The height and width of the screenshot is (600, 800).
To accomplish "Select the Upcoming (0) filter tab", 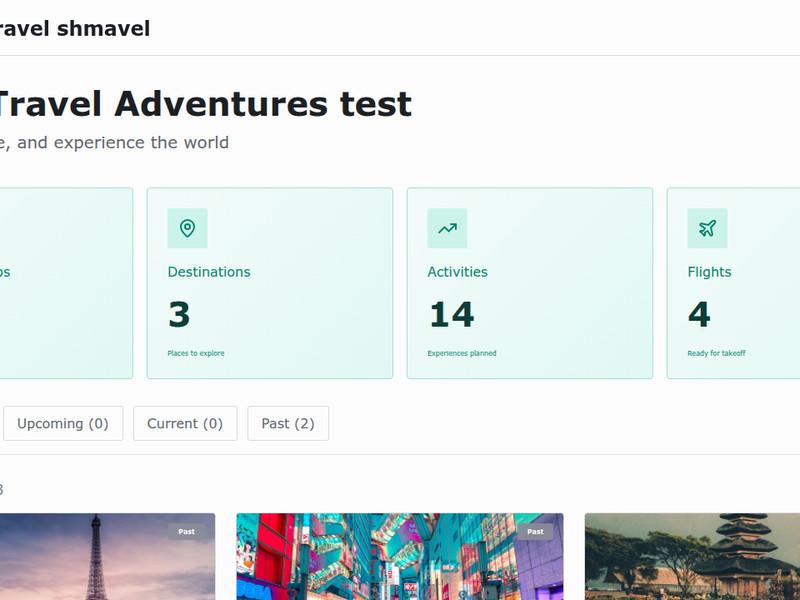I will [x=63, y=423].
